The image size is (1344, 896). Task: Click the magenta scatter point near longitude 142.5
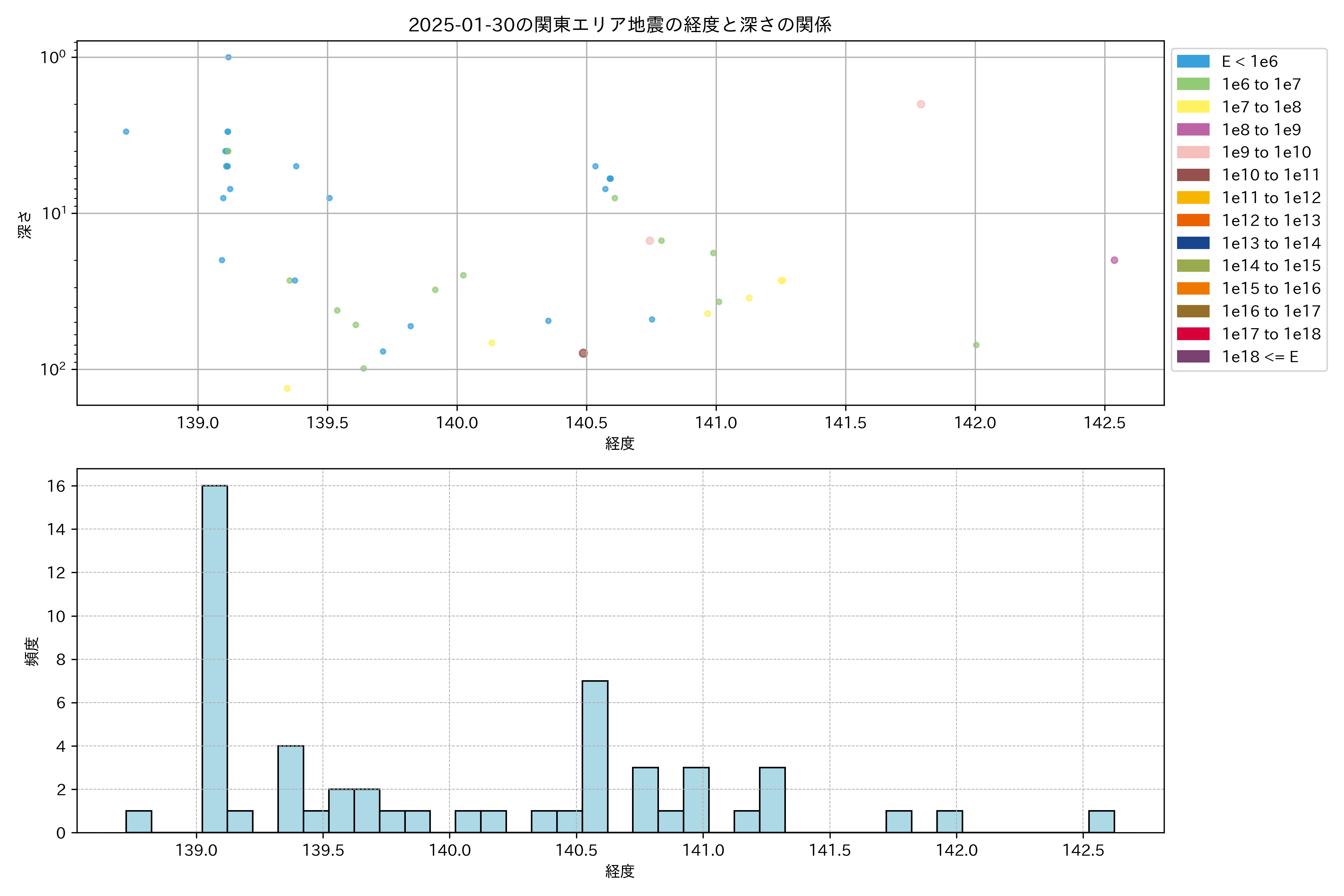coord(1114,260)
